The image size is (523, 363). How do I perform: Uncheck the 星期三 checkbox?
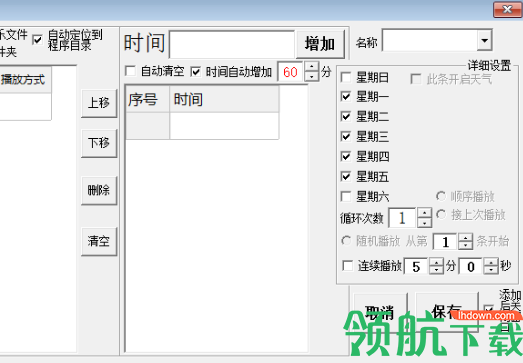pos(346,136)
